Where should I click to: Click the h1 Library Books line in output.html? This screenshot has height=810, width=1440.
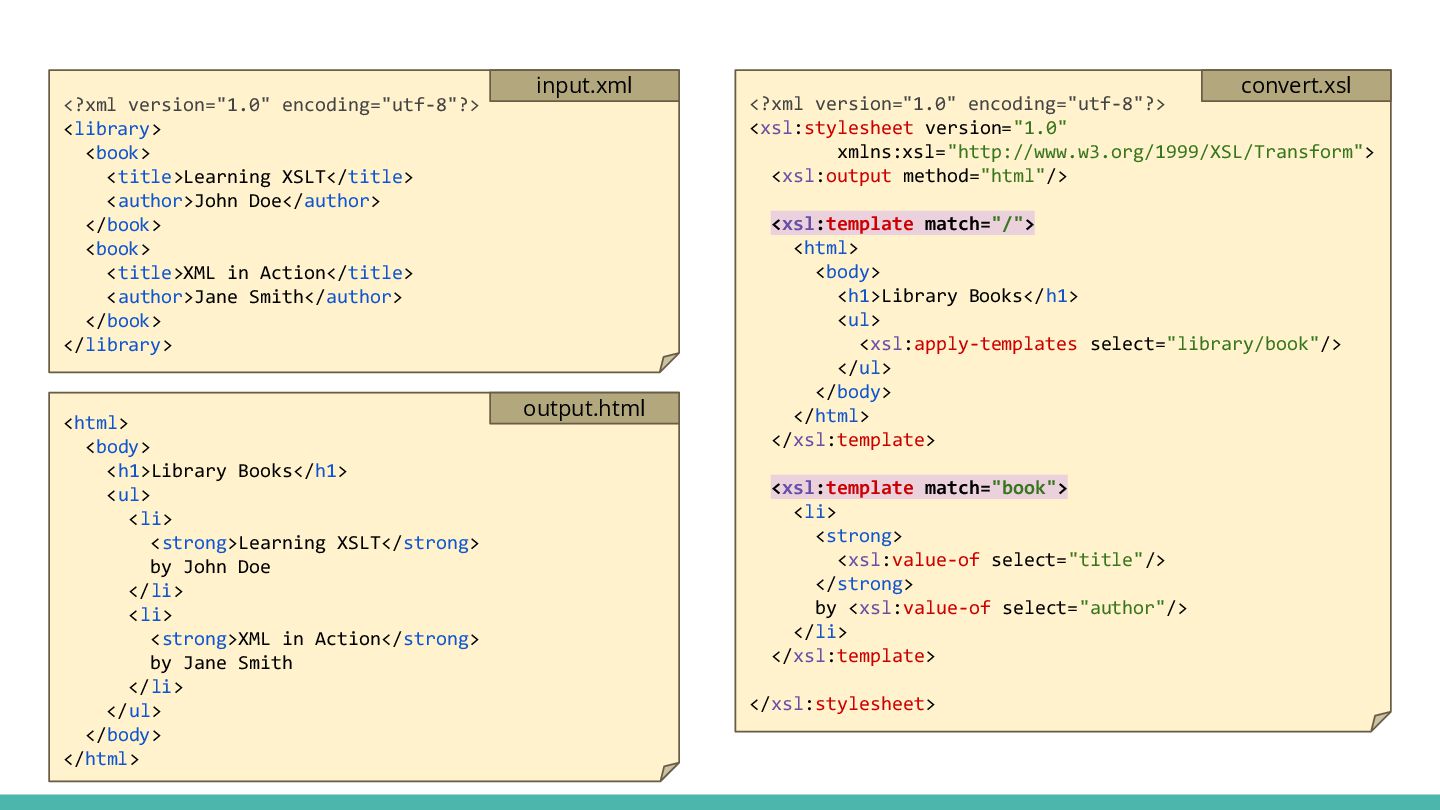pyautogui.click(x=227, y=471)
